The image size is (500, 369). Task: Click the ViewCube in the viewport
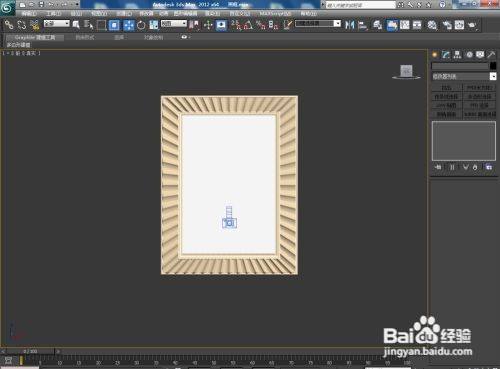[406, 72]
